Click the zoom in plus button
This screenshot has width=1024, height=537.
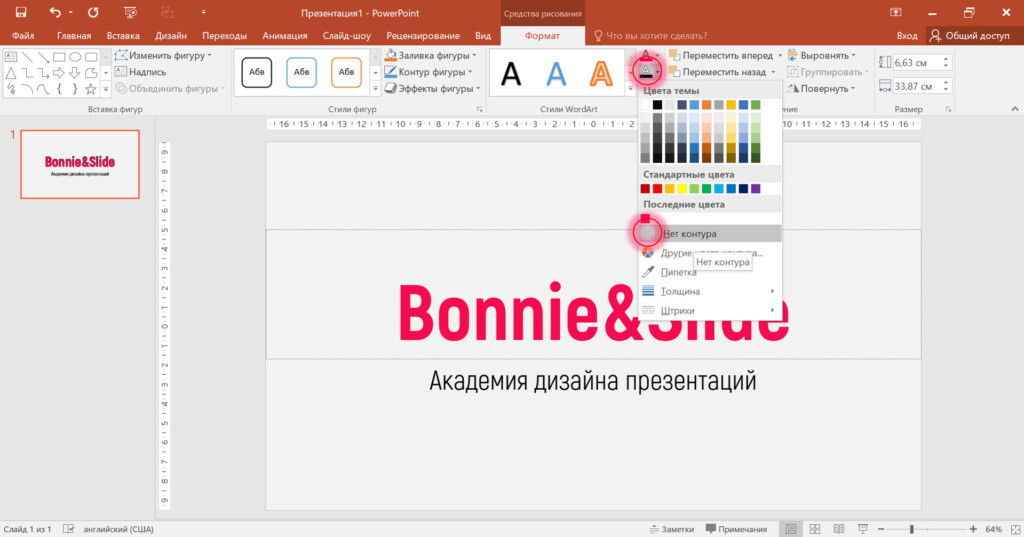pos(973,529)
